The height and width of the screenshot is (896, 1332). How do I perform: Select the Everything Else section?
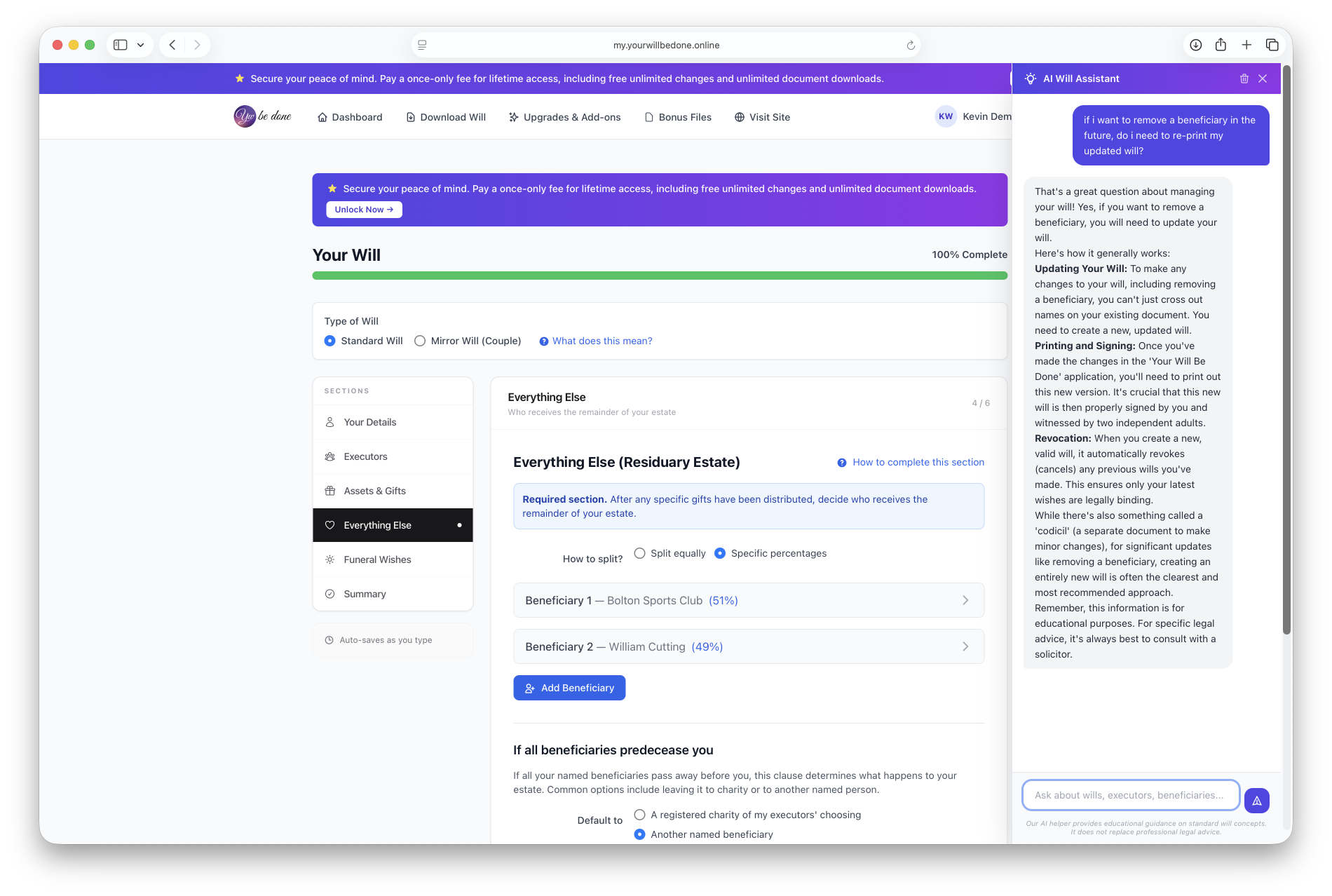(393, 525)
